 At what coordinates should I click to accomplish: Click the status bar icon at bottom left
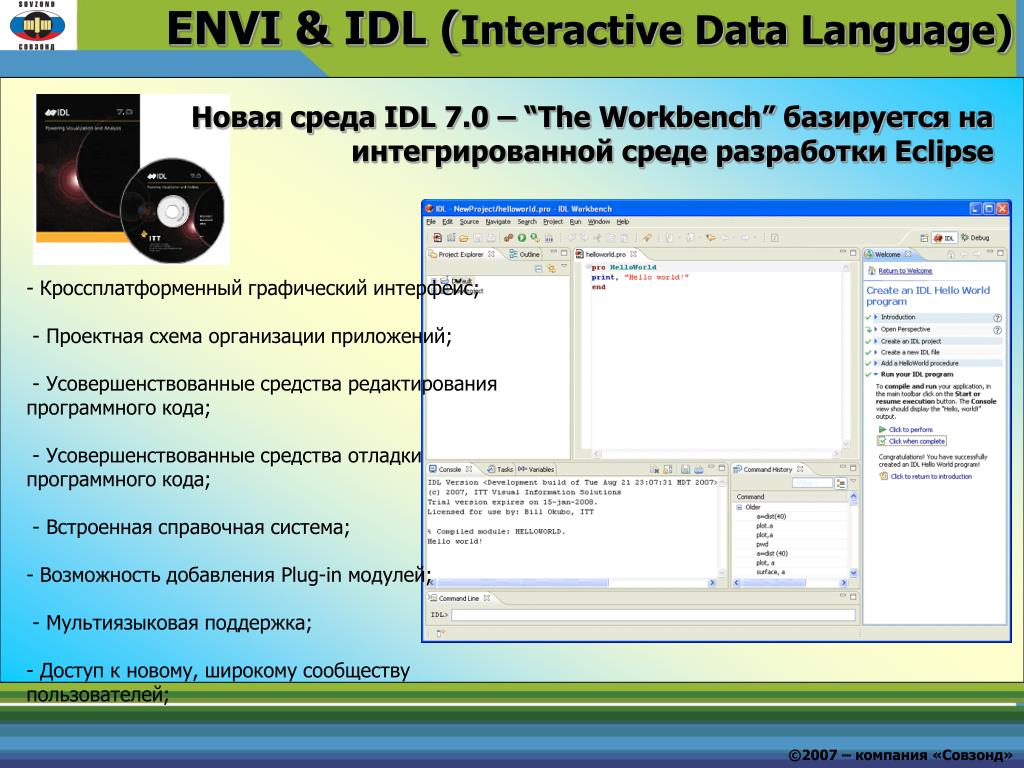tap(441, 633)
